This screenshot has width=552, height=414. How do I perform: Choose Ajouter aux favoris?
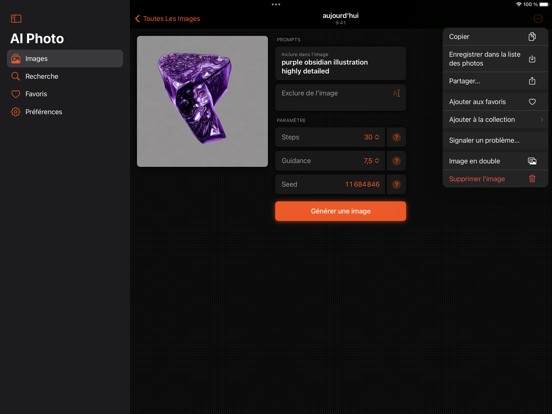tap(495, 102)
